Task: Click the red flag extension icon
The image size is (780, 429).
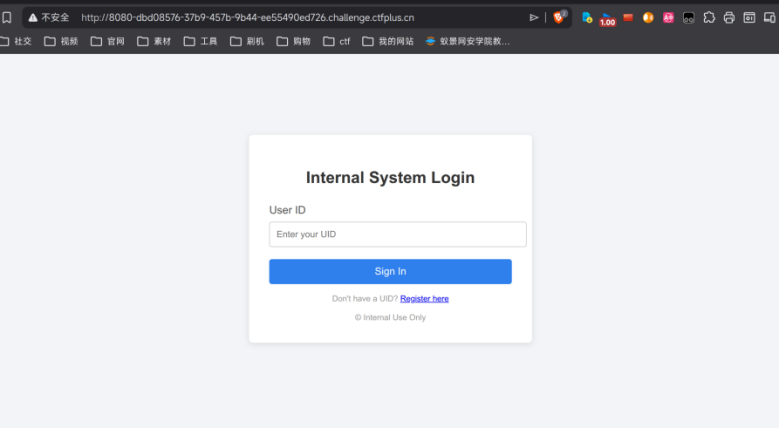Action: [628, 17]
